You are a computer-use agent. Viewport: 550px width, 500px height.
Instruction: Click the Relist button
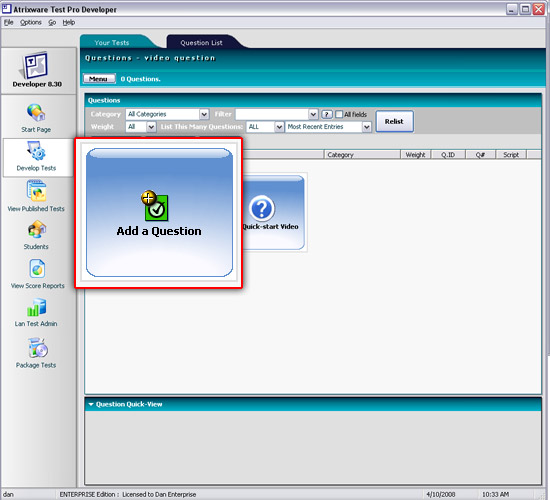[x=395, y=121]
